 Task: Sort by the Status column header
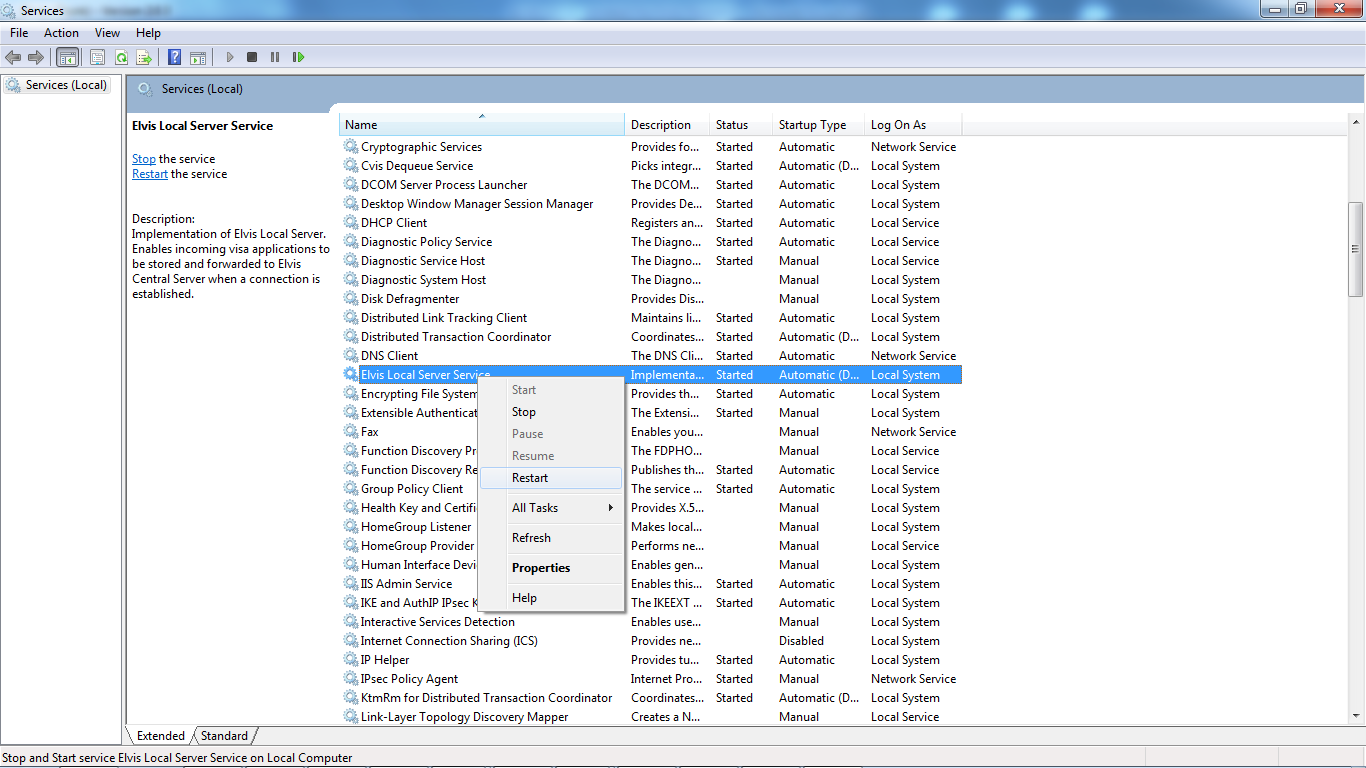741,125
